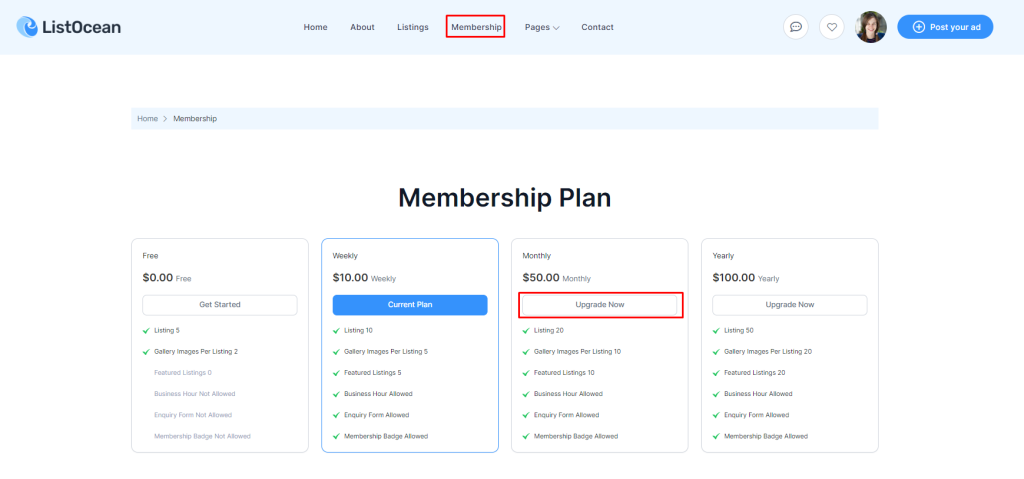Click the plus icon in Post your ad
Screen dimensions: 1024x479
[x=918, y=27]
